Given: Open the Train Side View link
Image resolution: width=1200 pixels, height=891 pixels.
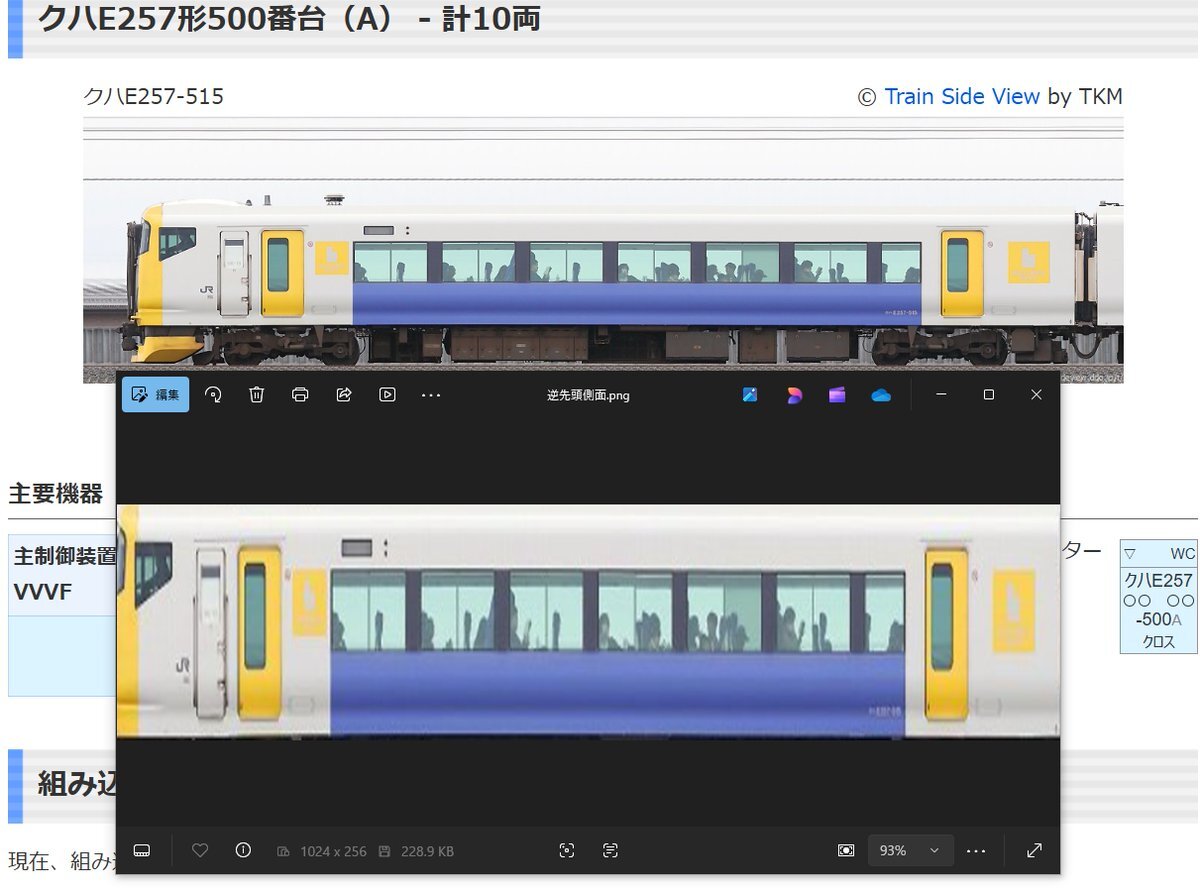Looking at the screenshot, I should pyautogui.click(x=962, y=96).
